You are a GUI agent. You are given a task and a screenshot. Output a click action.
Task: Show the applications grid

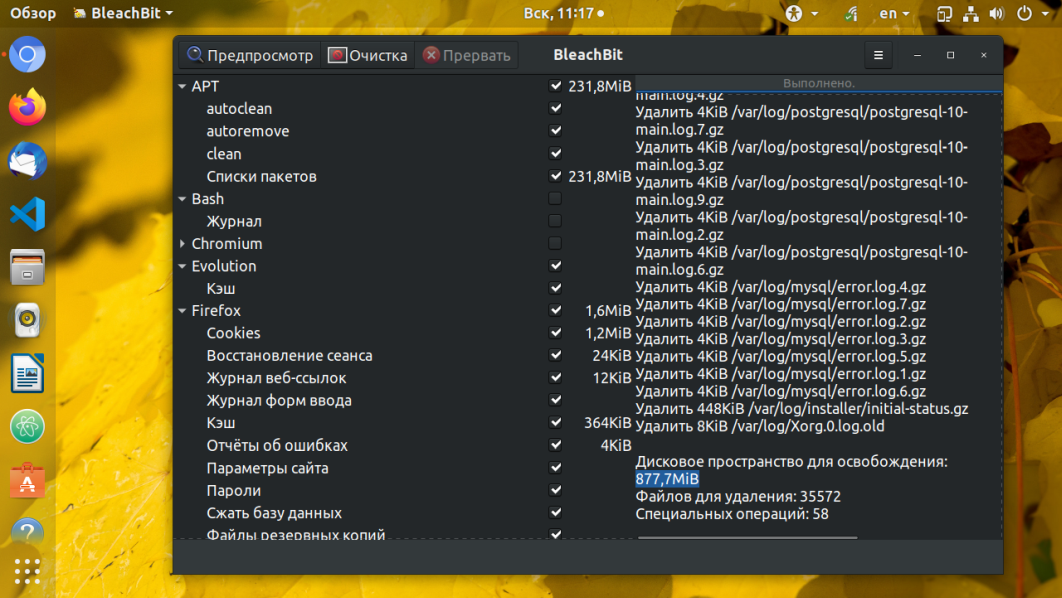(x=28, y=570)
